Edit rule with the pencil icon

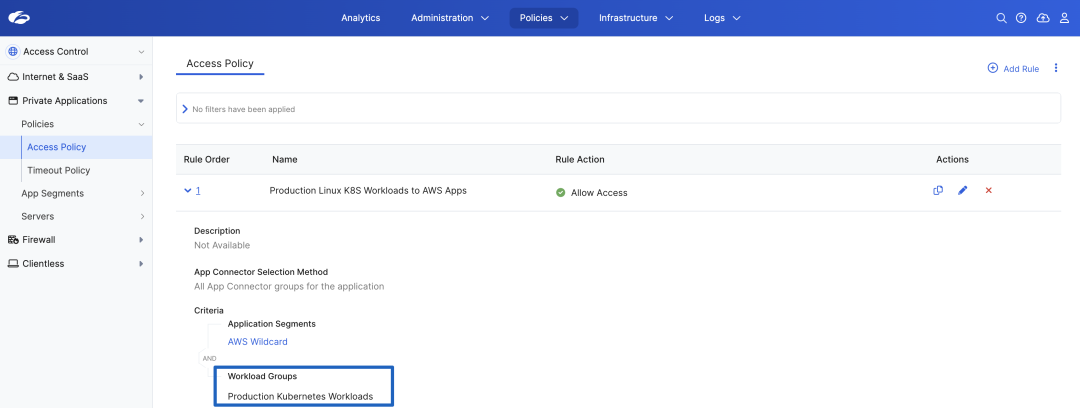(x=963, y=191)
